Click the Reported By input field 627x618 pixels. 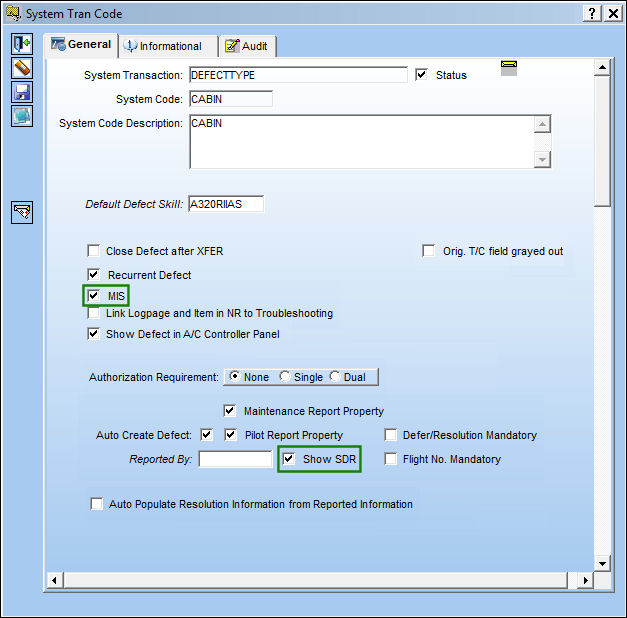coord(236,459)
